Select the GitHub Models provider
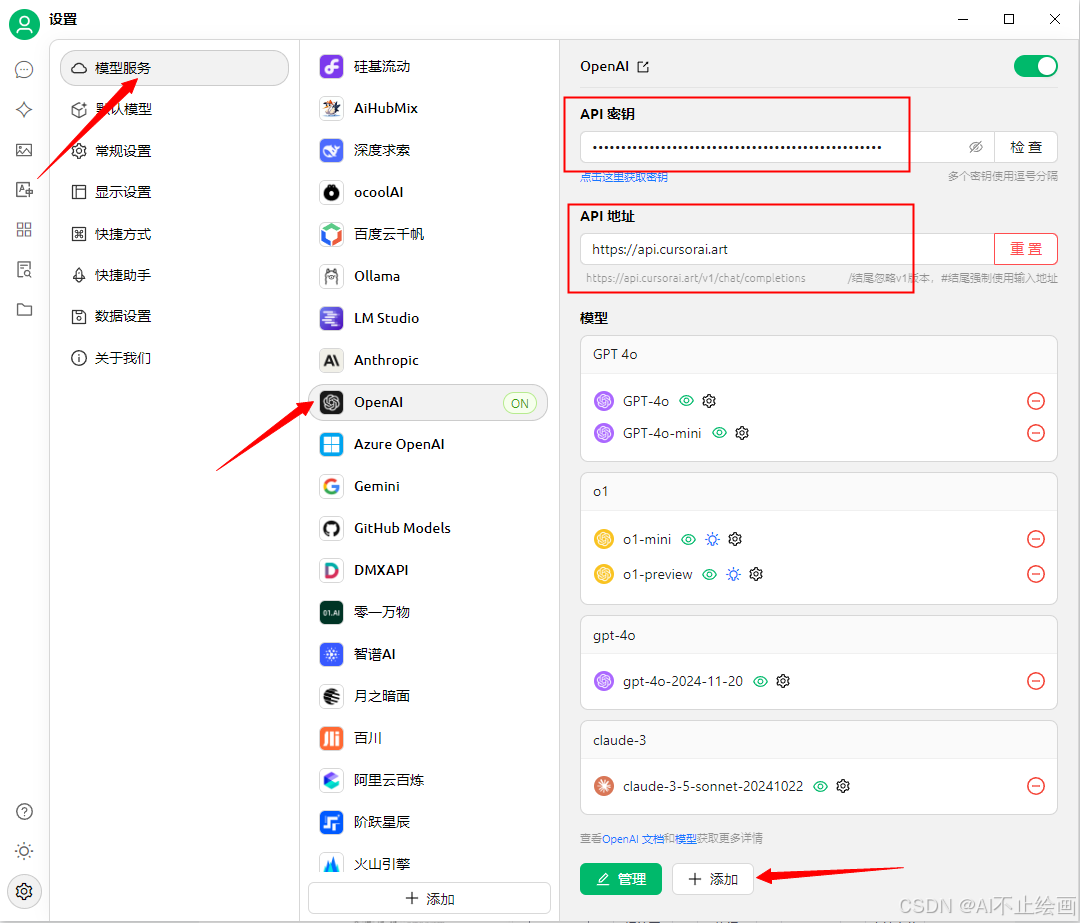 point(428,528)
